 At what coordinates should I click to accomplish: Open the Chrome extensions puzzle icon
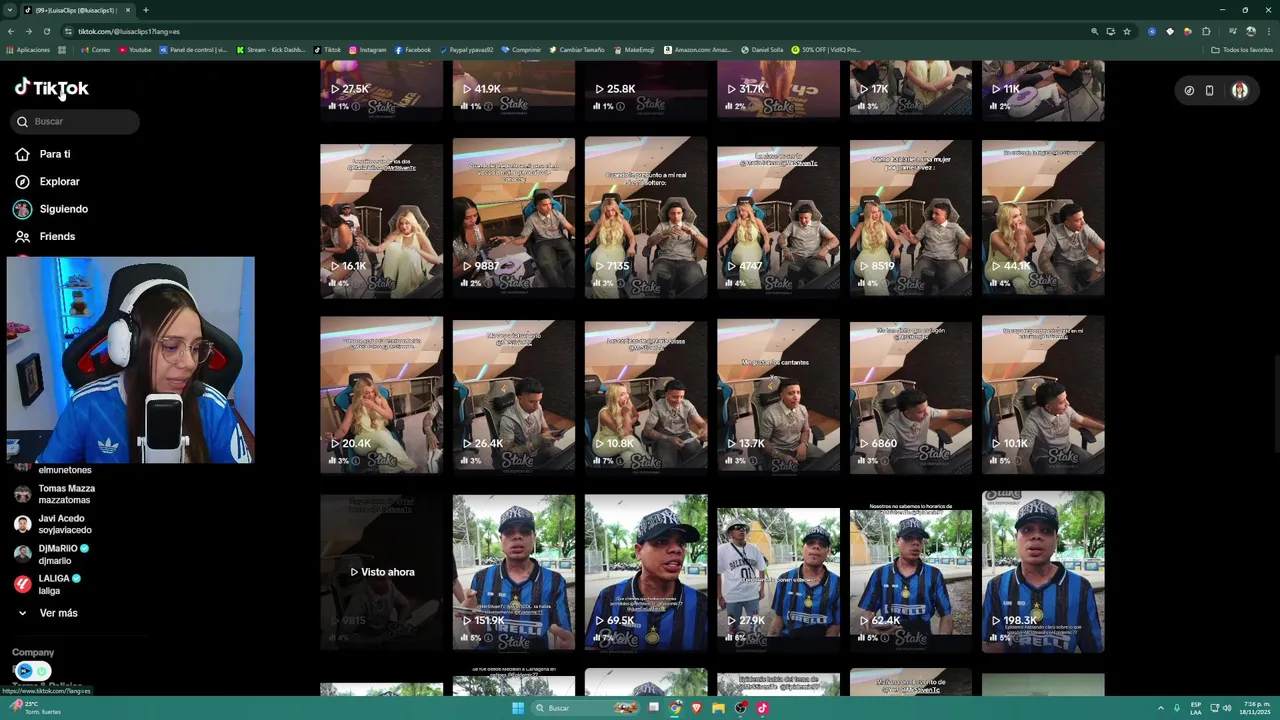point(1206,31)
